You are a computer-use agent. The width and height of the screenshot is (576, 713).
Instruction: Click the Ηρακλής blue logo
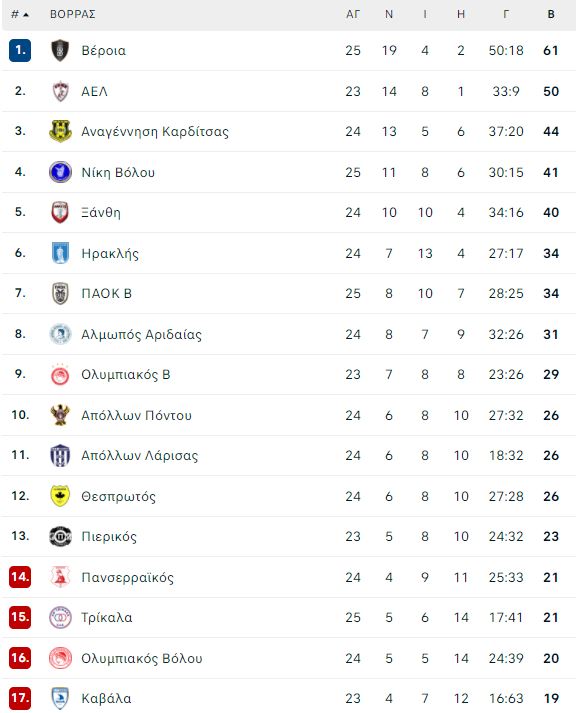tap(60, 253)
